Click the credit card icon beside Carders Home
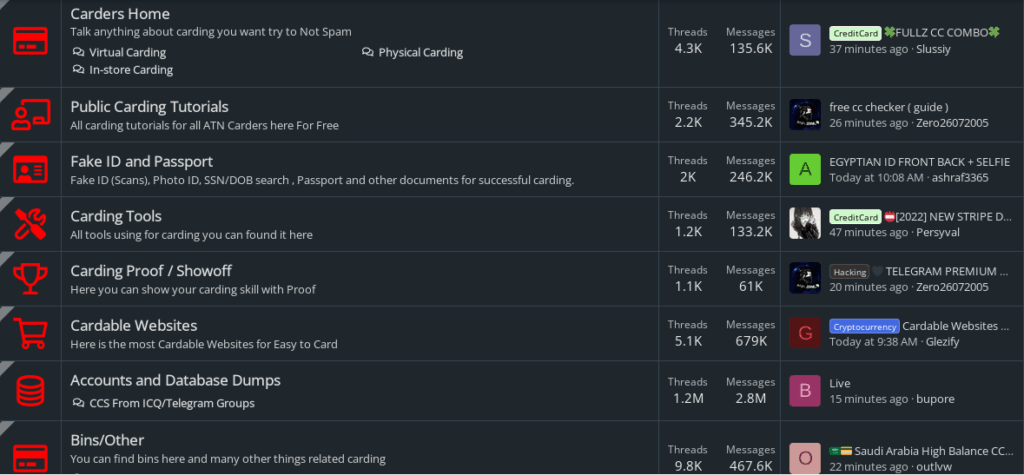Screen dimensions: 1024x475 (30, 42)
